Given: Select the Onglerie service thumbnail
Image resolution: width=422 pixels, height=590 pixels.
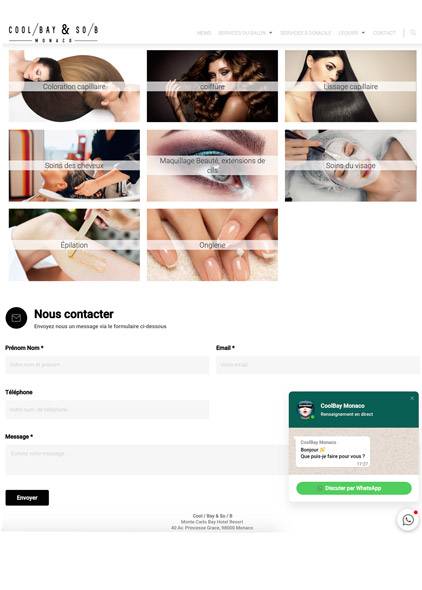Looking at the screenshot, I should 212,245.
